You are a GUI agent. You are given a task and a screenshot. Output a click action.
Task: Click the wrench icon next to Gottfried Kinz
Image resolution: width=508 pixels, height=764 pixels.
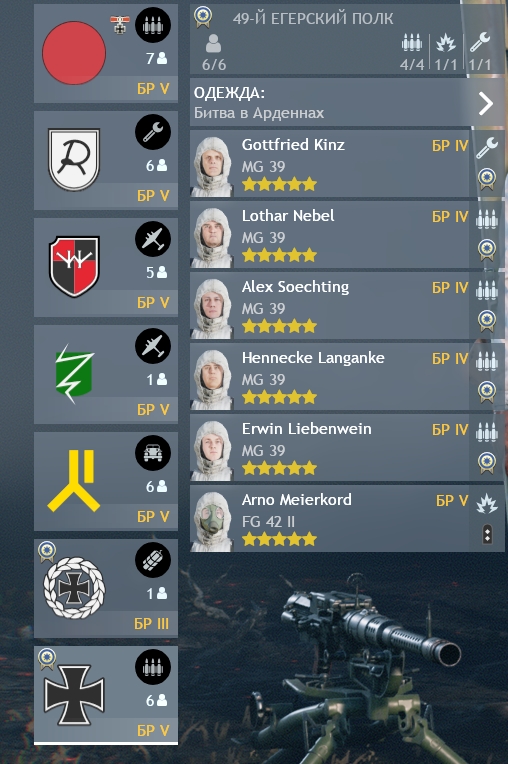487,148
